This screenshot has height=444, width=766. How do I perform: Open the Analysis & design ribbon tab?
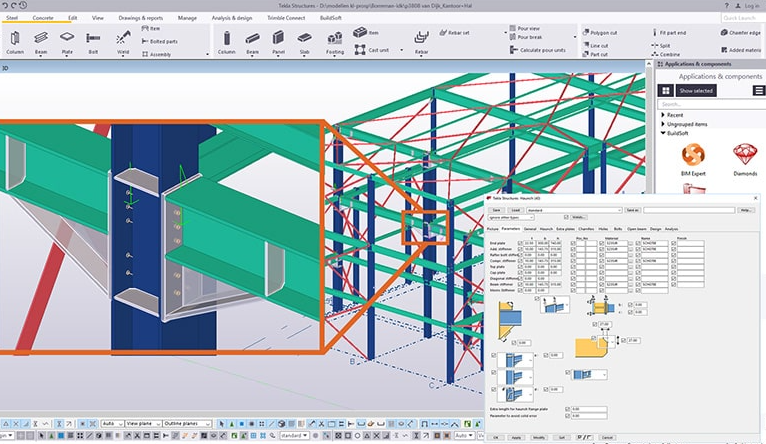[231, 18]
